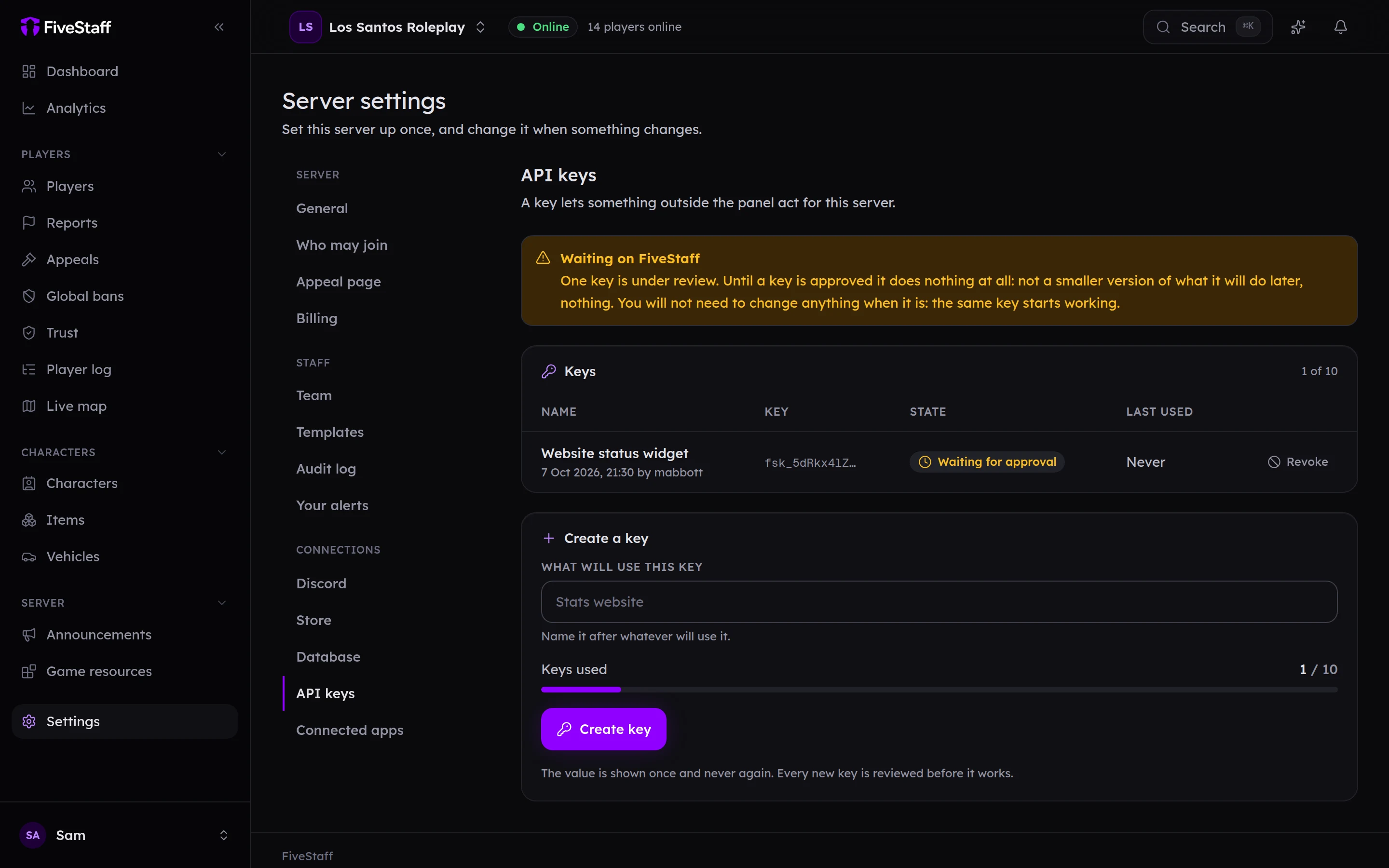Click the Waiting for approval state badge
The width and height of the screenshot is (1389, 868).
click(x=987, y=462)
